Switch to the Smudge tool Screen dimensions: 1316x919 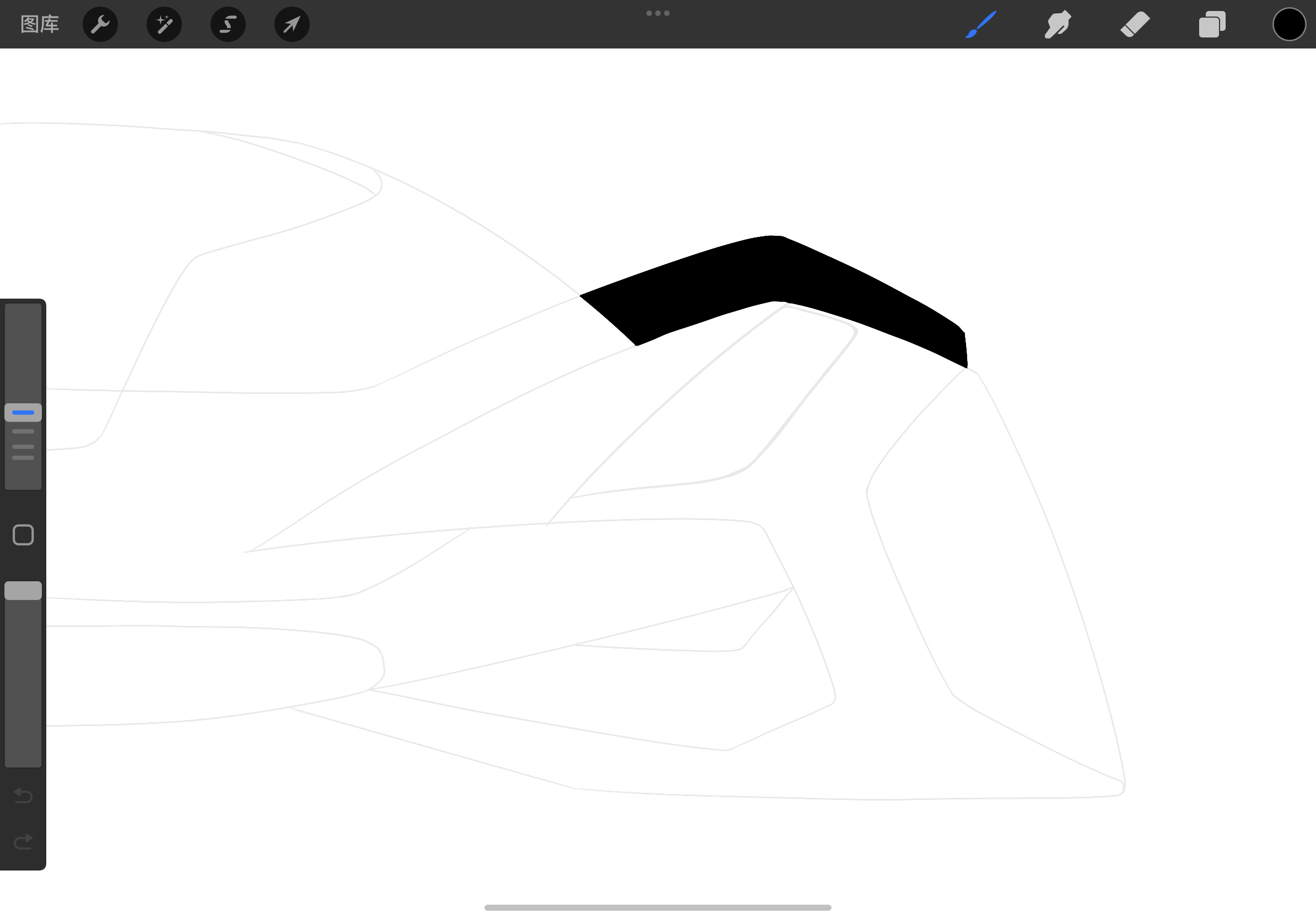[1058, 24]
